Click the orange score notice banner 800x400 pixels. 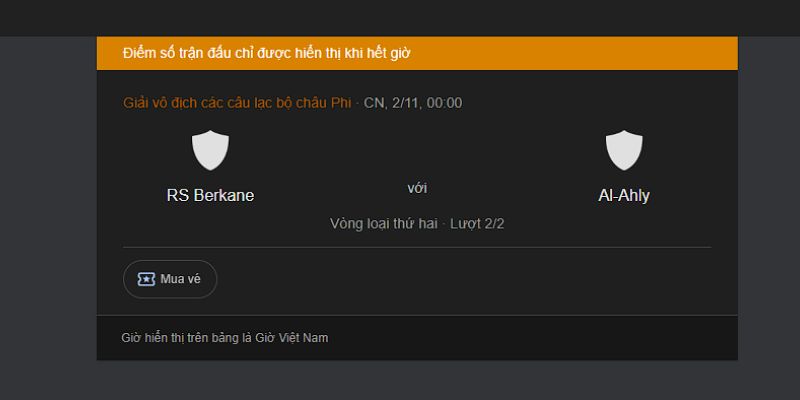(x=600, y=53)
